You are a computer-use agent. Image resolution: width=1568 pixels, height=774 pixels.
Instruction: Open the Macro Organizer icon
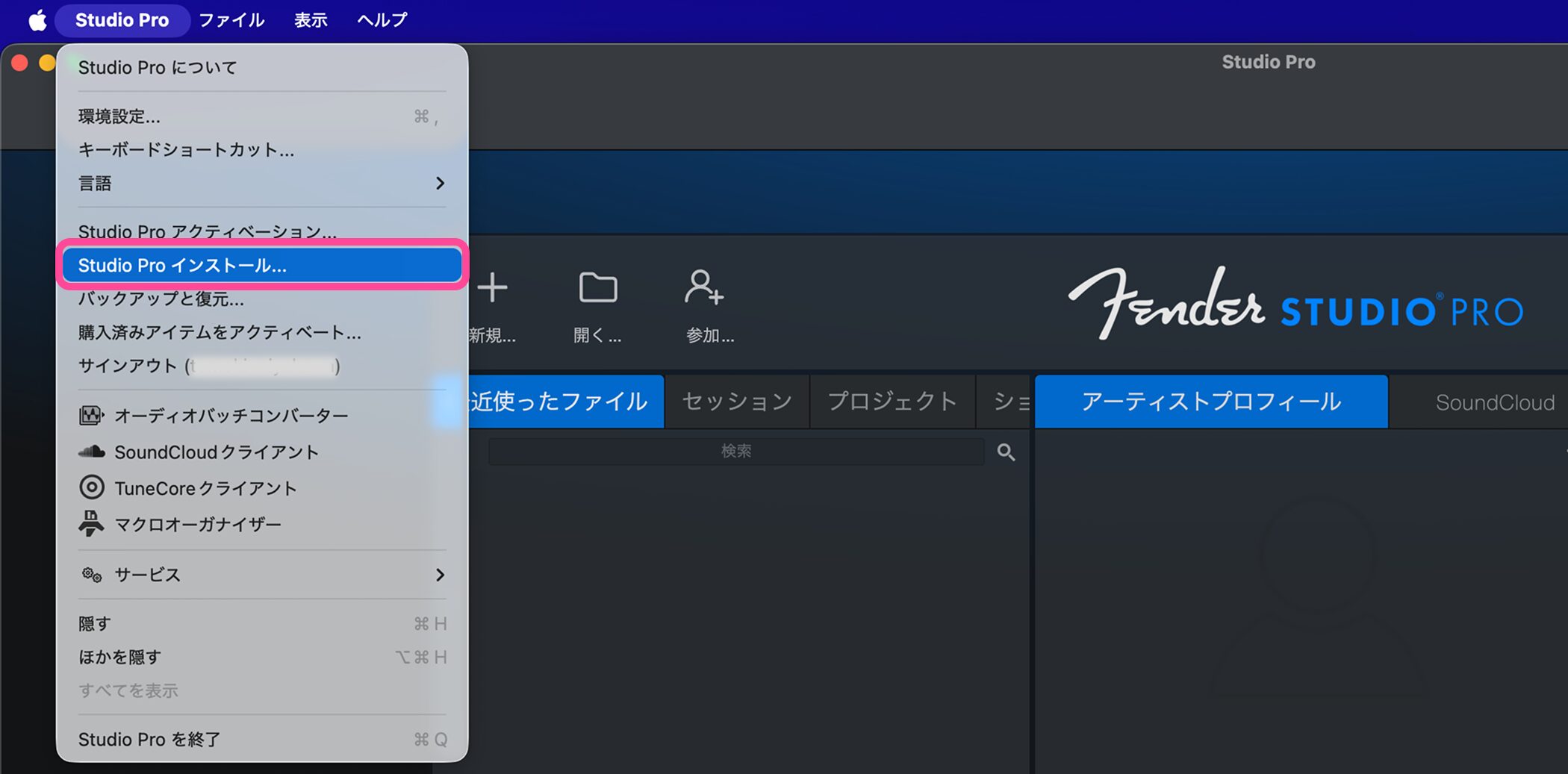click(x=91, y=523)
